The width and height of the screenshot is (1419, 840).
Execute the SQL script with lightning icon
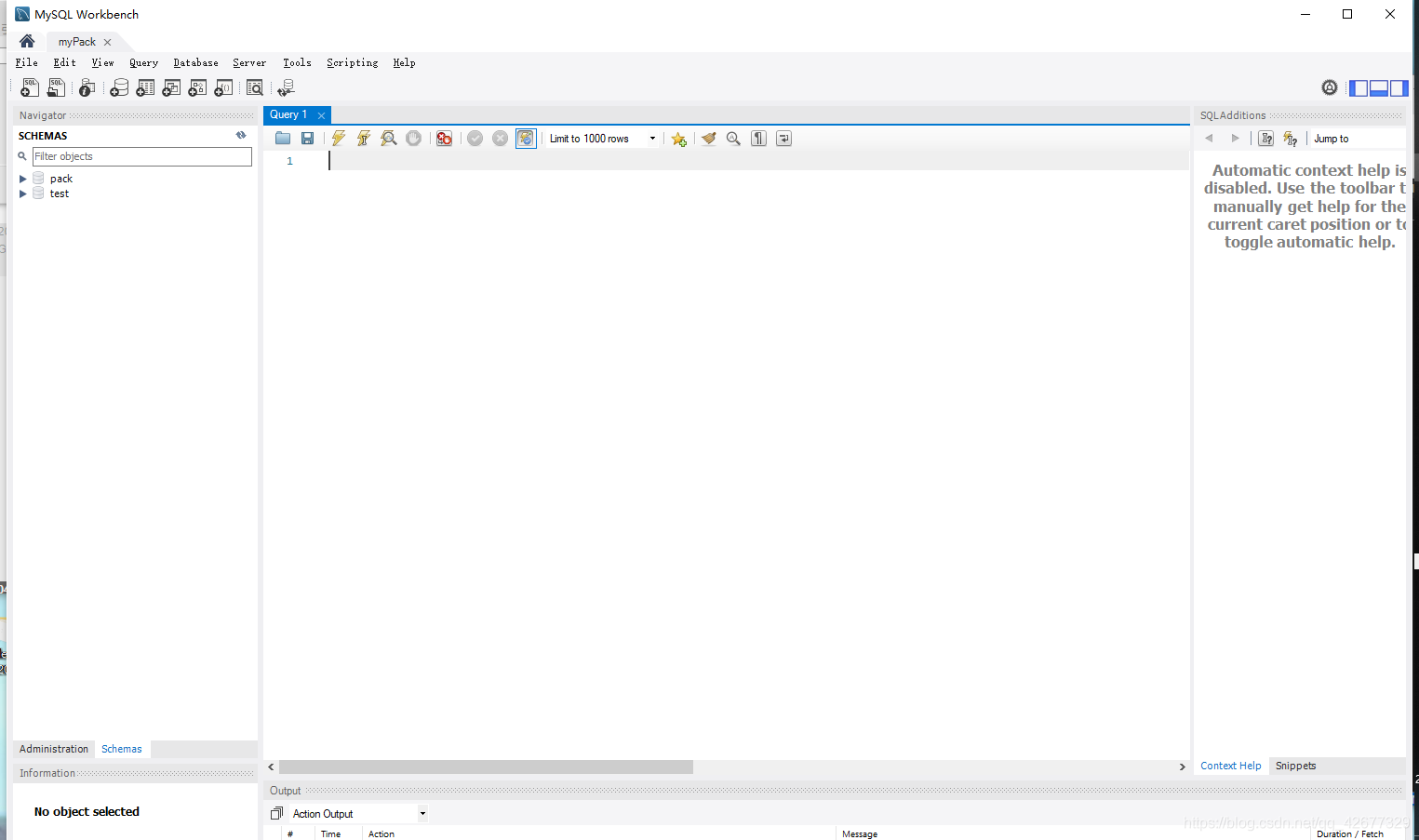point(339,139)
